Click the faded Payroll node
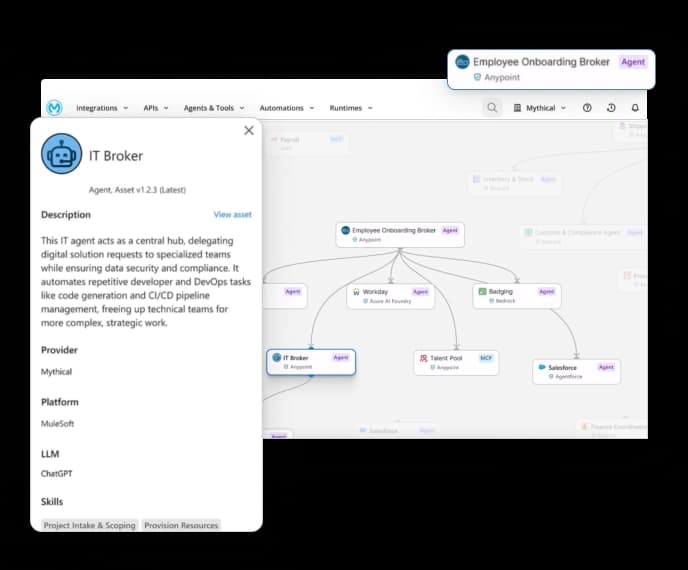The height and width of the screenshot is (570, 688). point(307,143)
